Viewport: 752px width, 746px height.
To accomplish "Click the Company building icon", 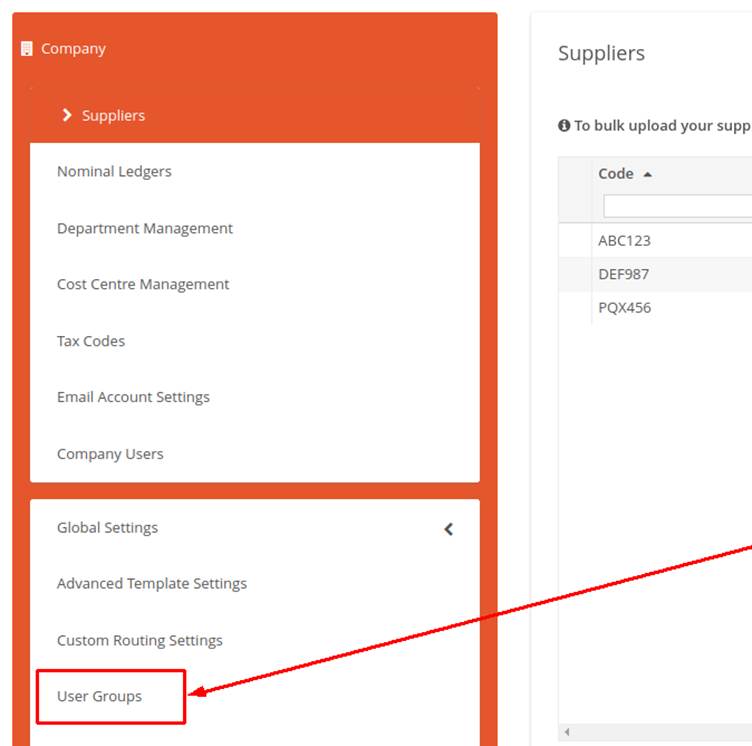I will click(x=27, y=49).
